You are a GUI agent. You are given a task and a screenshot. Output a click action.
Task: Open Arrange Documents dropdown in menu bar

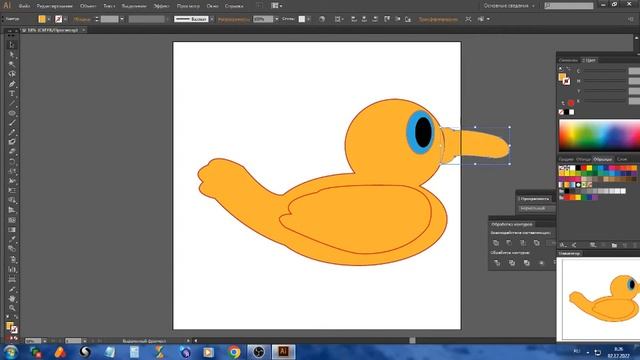pos(277,6)
